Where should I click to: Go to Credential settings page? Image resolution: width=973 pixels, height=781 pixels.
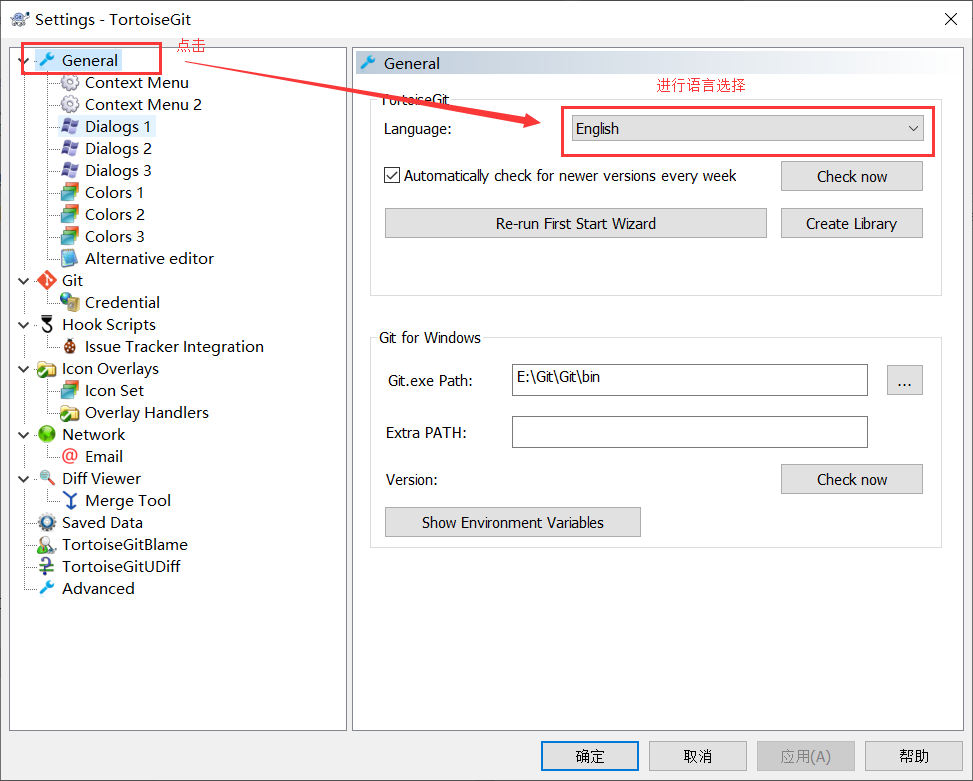(122, 302)
